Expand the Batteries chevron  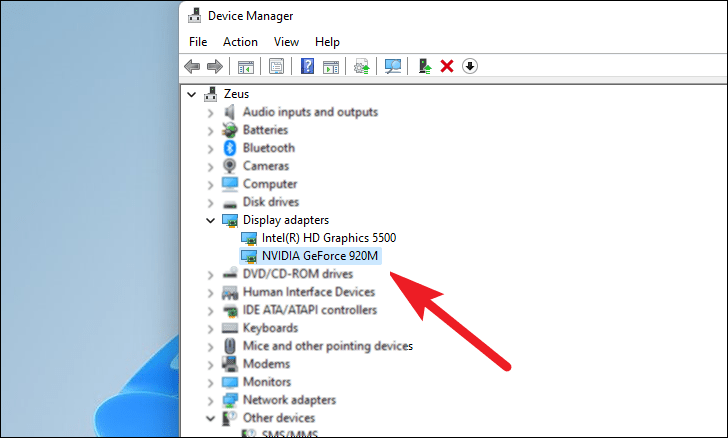click(x=210, y=131)
